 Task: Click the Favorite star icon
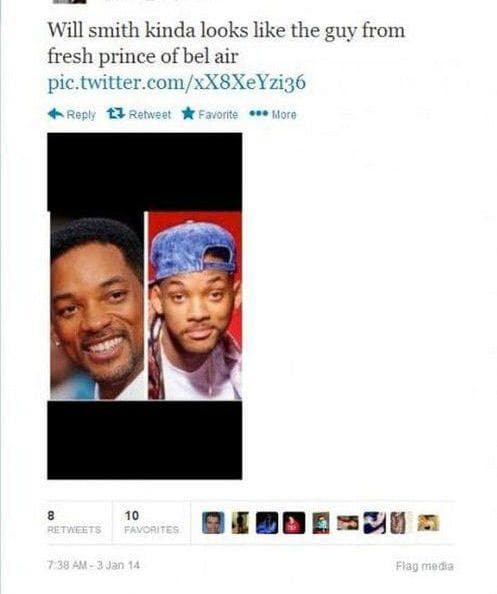point(188,113)
